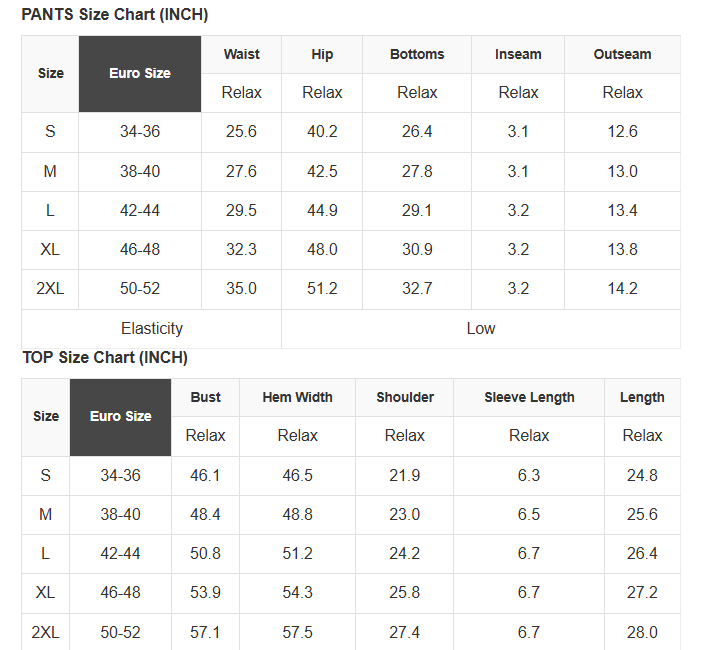The image size is (701, 650).
Task: Click the Elasticity row label
Action: coord(152,328)
